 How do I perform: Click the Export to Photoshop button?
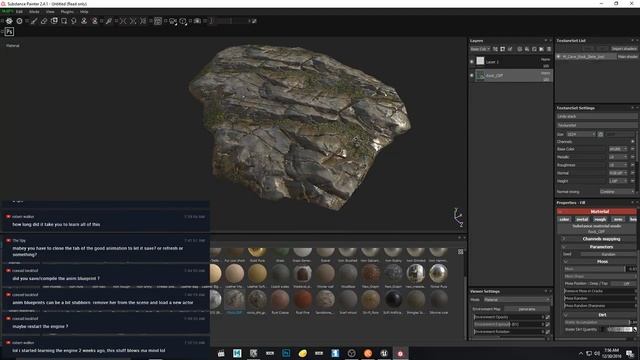click(9, 32)
